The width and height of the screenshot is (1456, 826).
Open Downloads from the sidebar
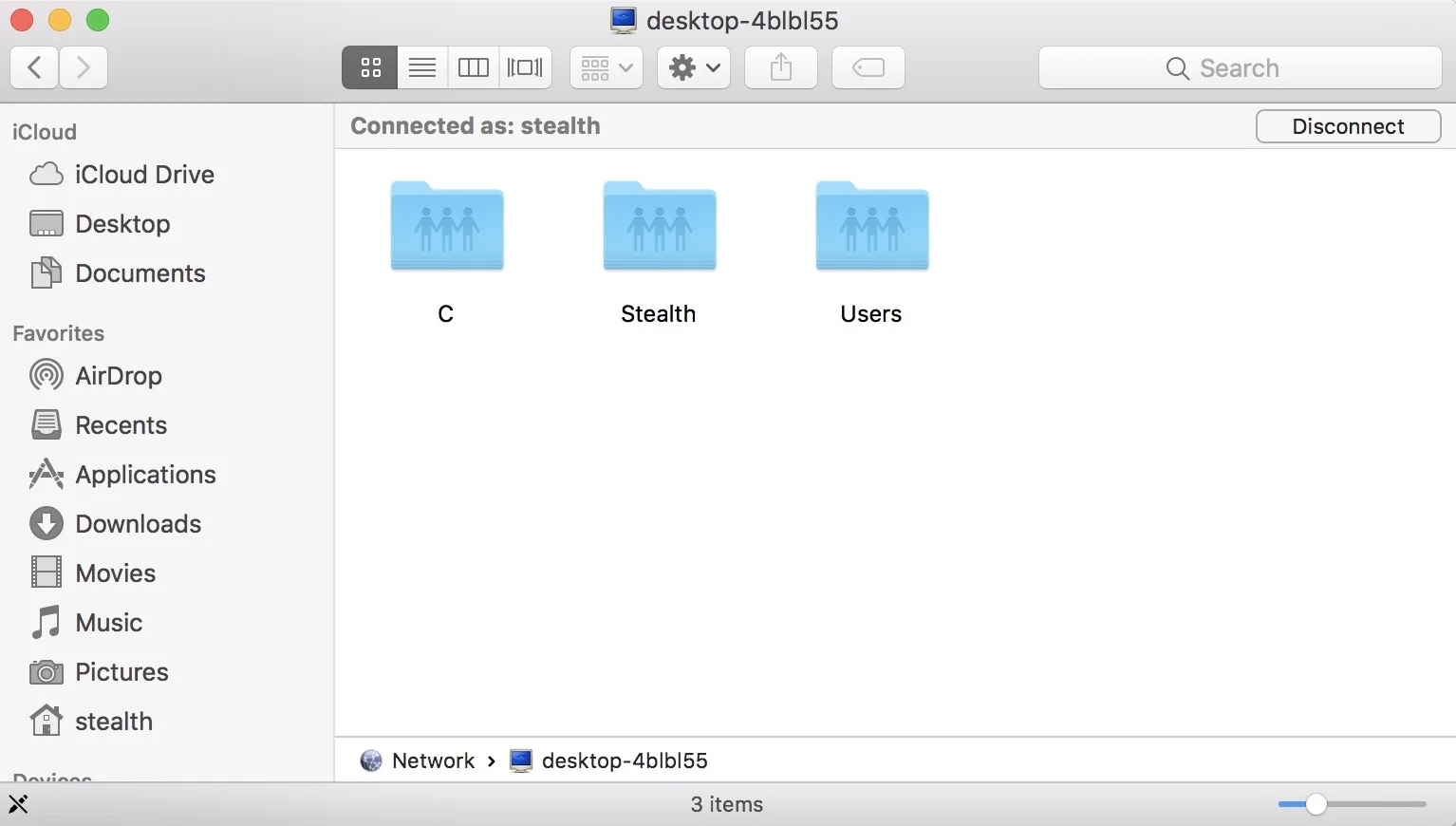point(138,524)
